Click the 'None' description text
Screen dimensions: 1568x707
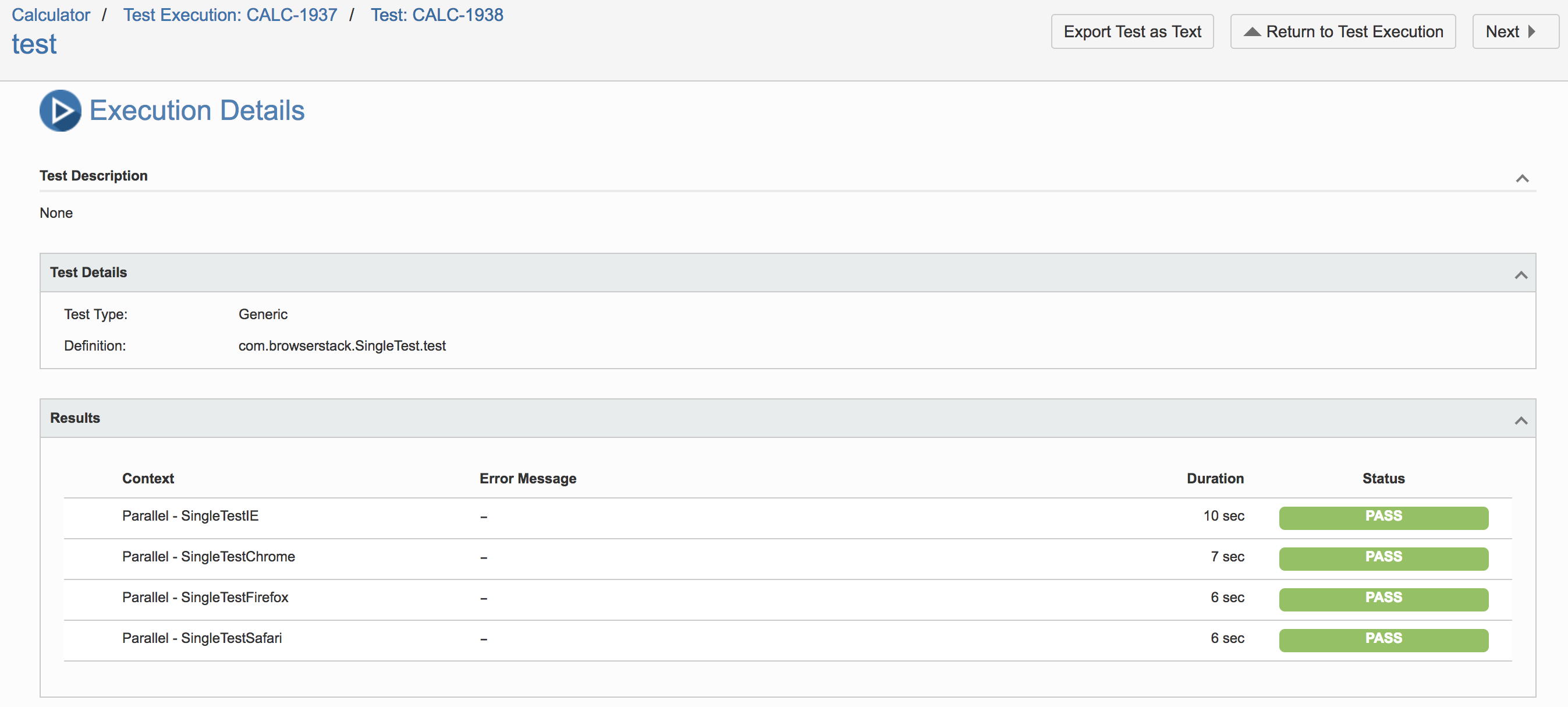point(56,214)
